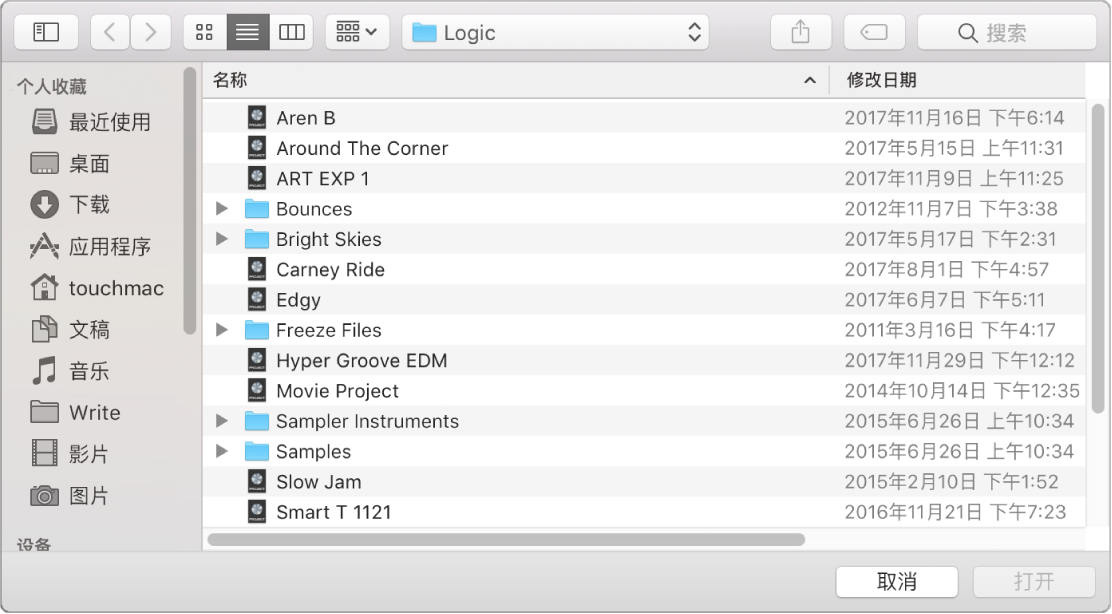Click the horizontal scrollbar at bottom
Image resolution: width=1112 pixels, height=614 pixels.
tap(506, 539)
